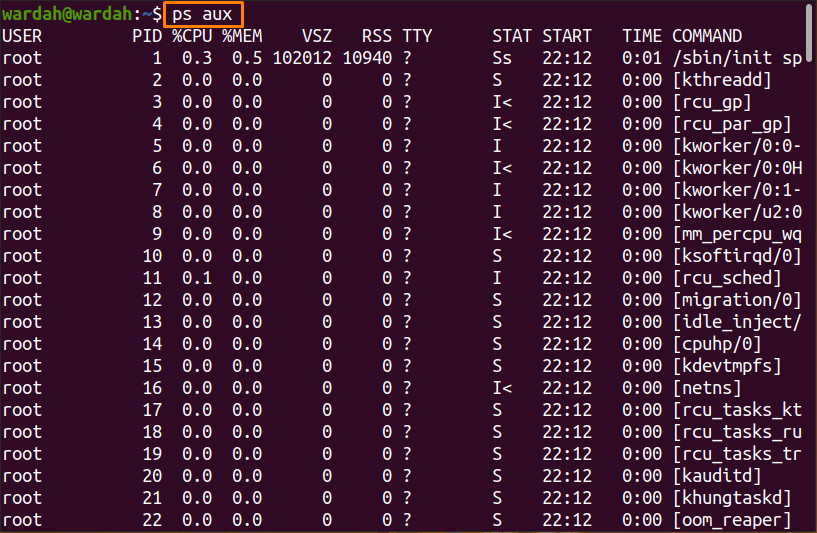
Task: Click the [kthreadd] process name
Action: (x=722, y=80)
